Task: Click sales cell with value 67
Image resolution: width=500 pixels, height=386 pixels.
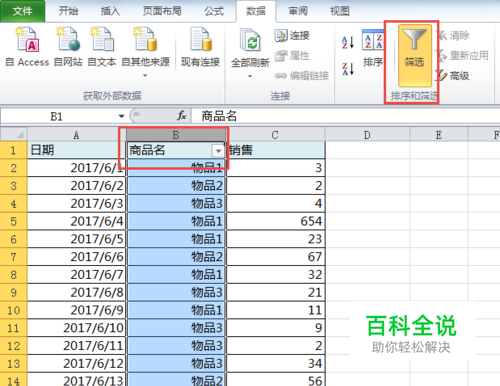Action: coord(275,257)
